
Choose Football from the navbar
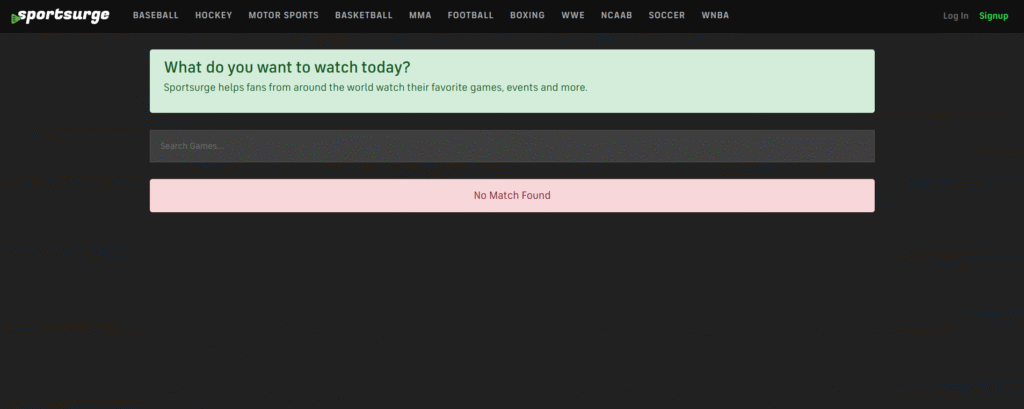point(470,16)
